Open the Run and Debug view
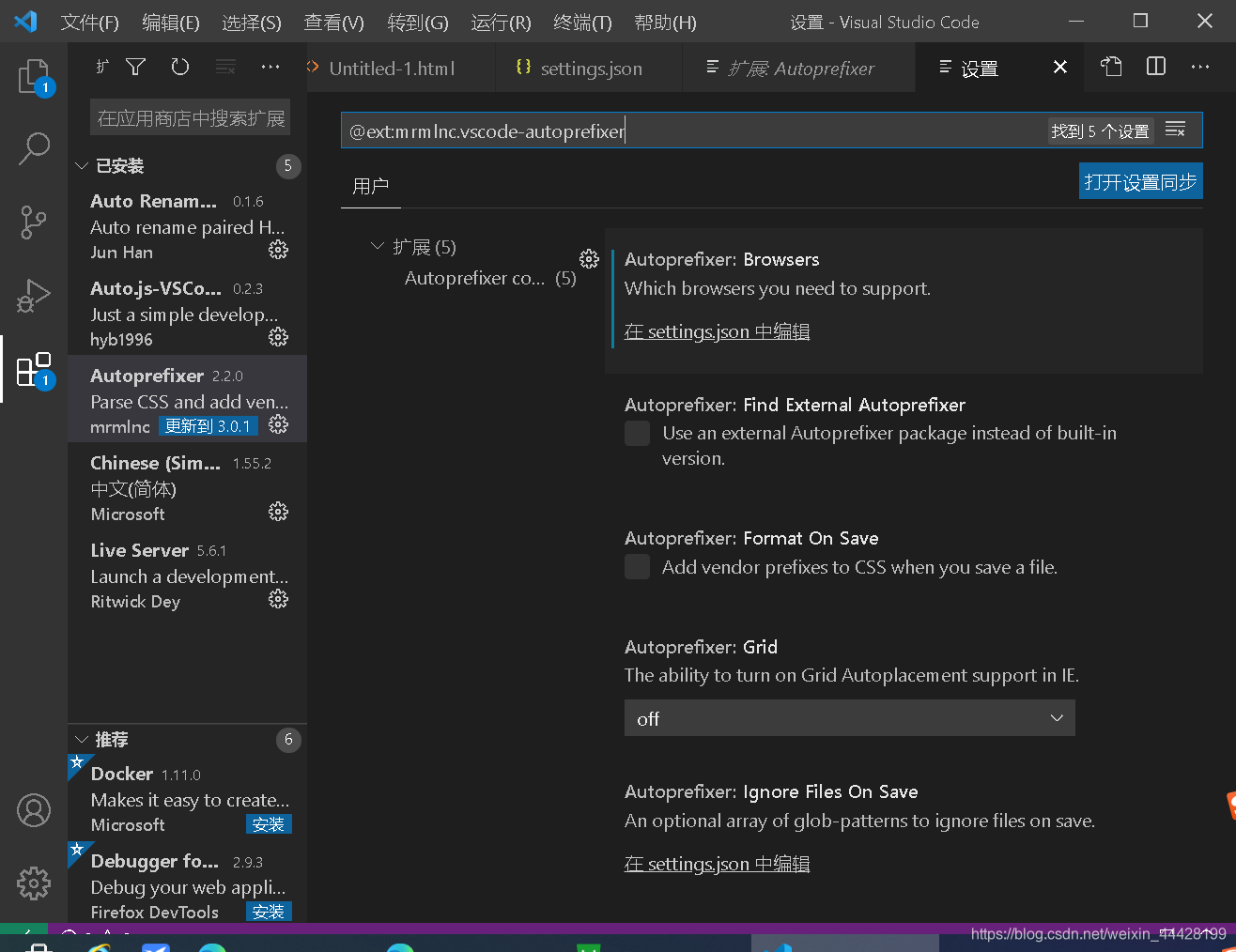This screenshot has height=952, width=1236. (34, 296)
